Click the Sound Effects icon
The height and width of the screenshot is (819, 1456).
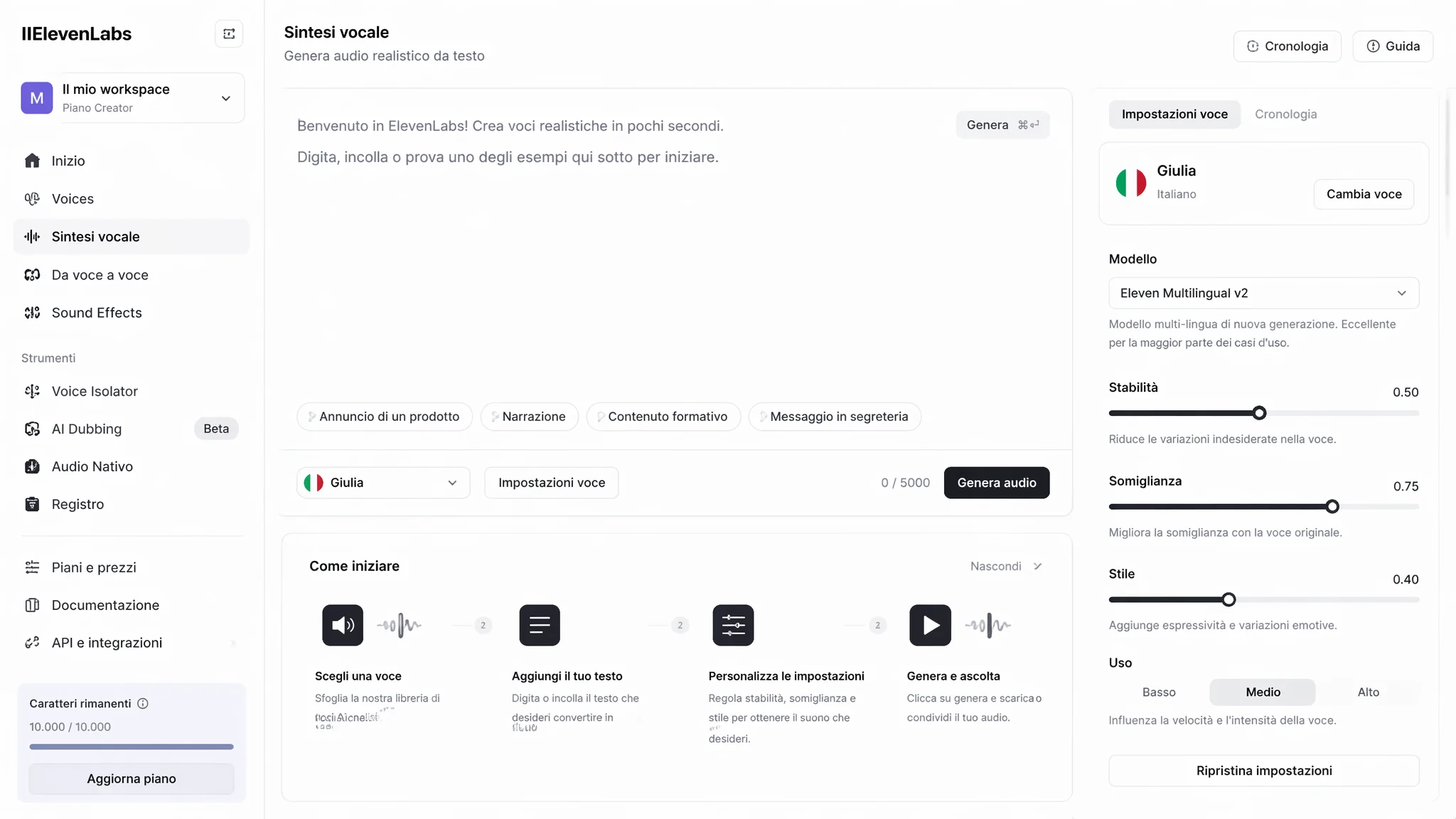pyautogui.click(x=32, y=313)
